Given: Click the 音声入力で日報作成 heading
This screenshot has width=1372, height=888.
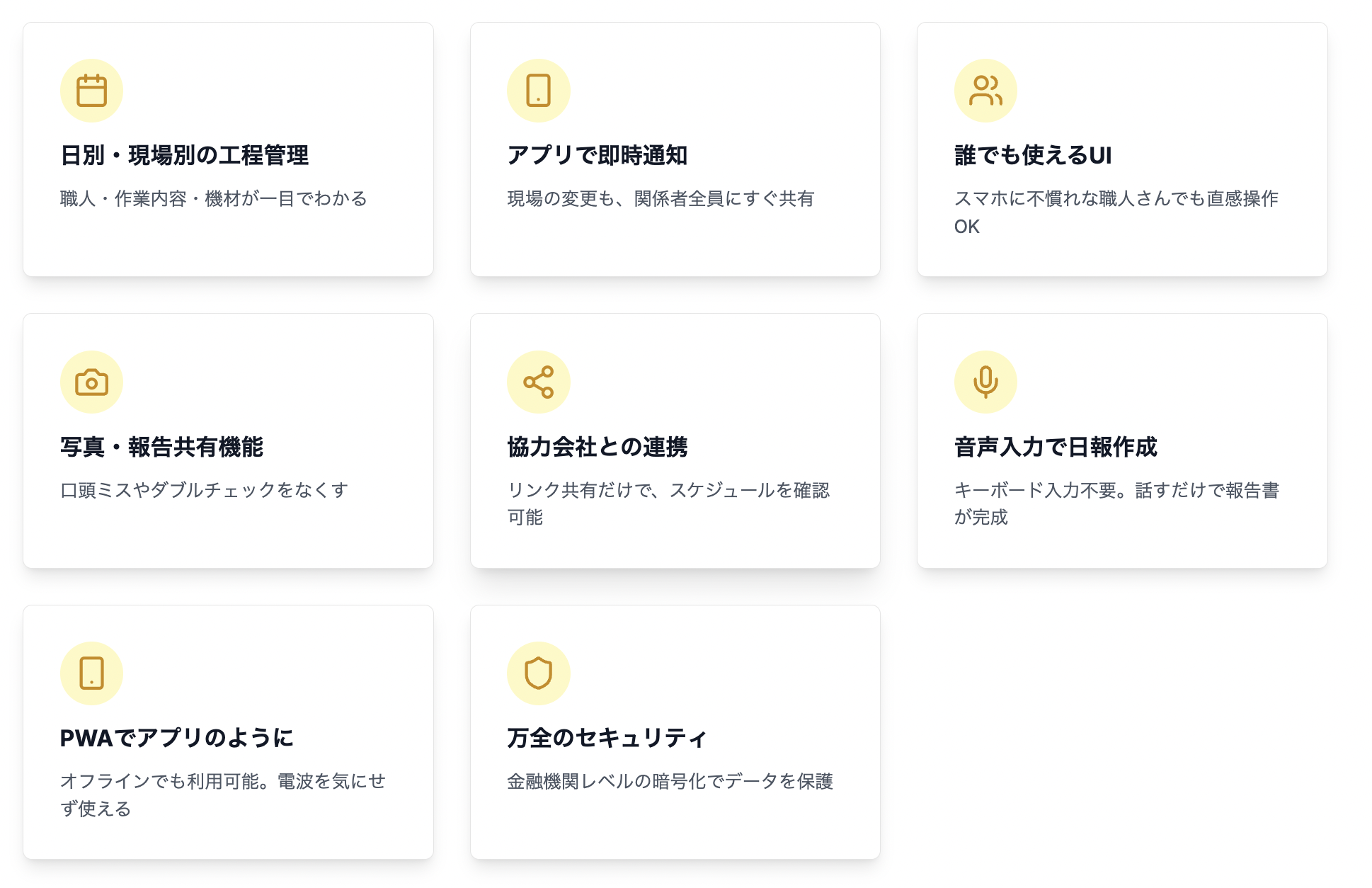Looking at the screenshot, I should (x=1056, y=447).
